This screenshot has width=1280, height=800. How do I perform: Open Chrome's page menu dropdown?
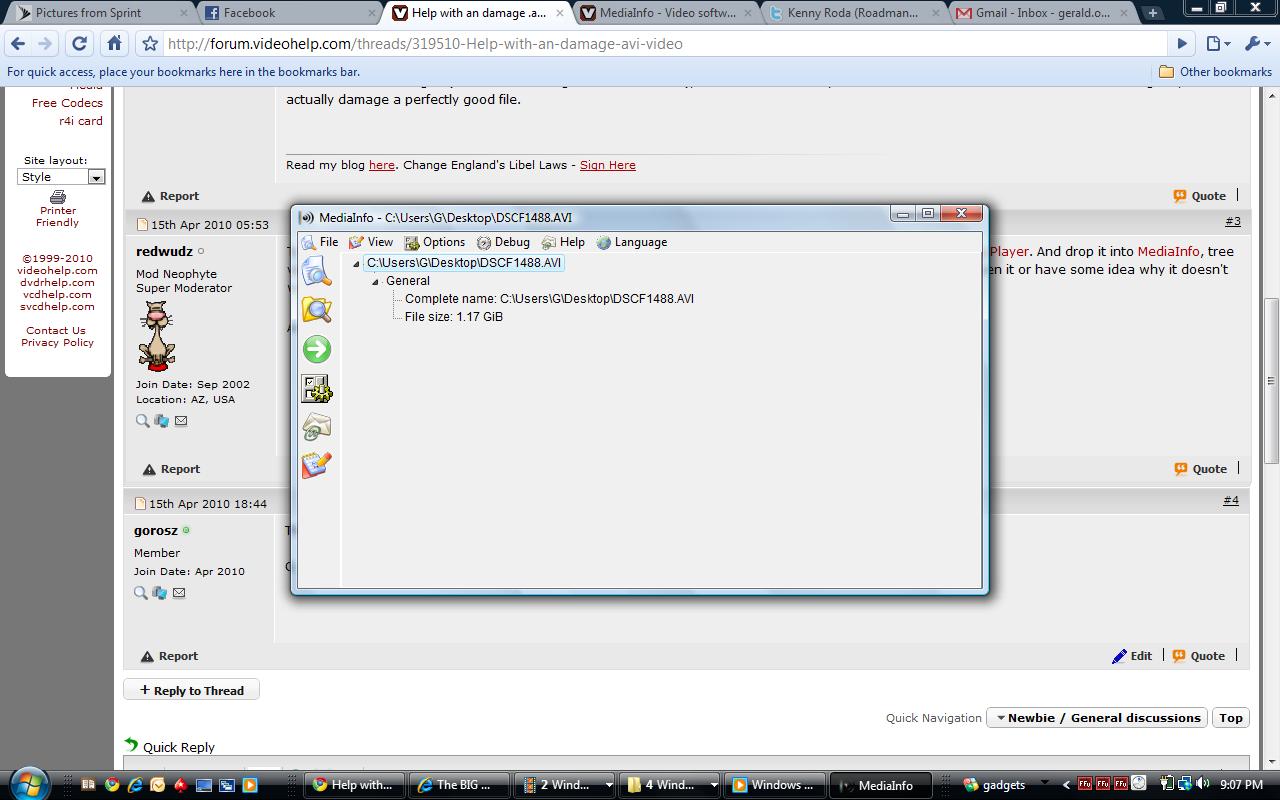[1217, 44]
